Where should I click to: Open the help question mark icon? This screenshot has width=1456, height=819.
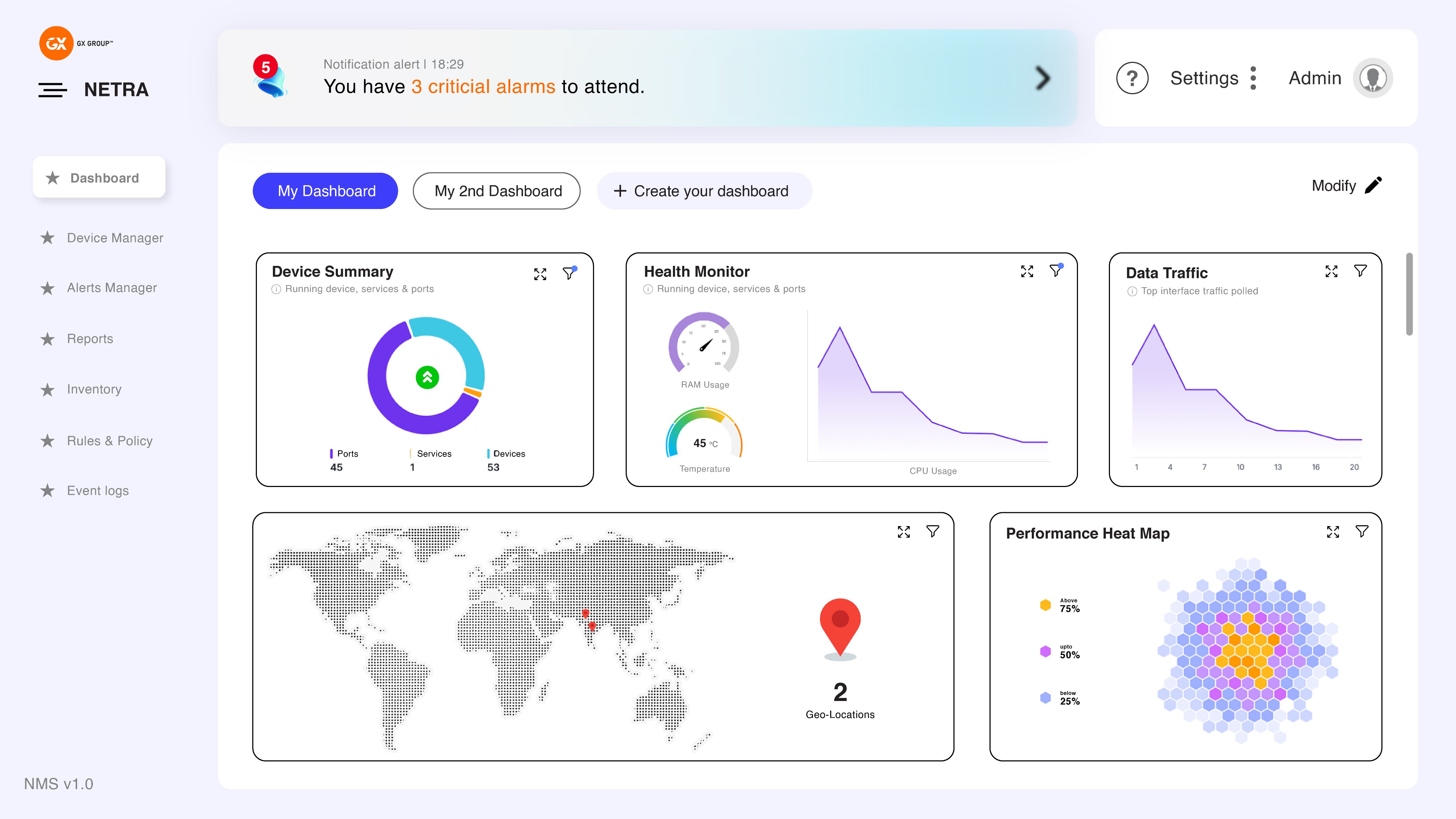[x=1132, y=78]
